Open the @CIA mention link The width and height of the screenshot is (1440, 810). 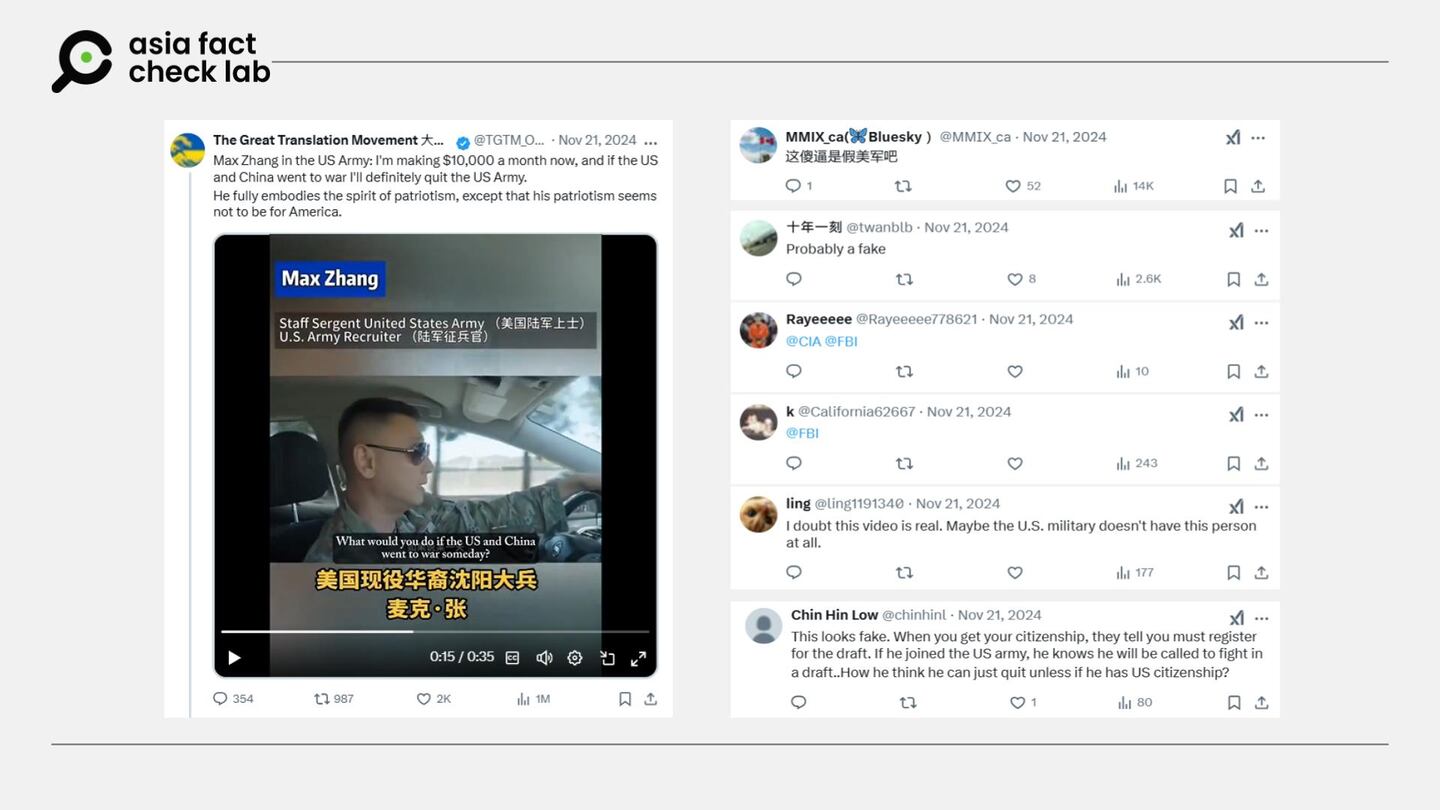pos(806,341)
